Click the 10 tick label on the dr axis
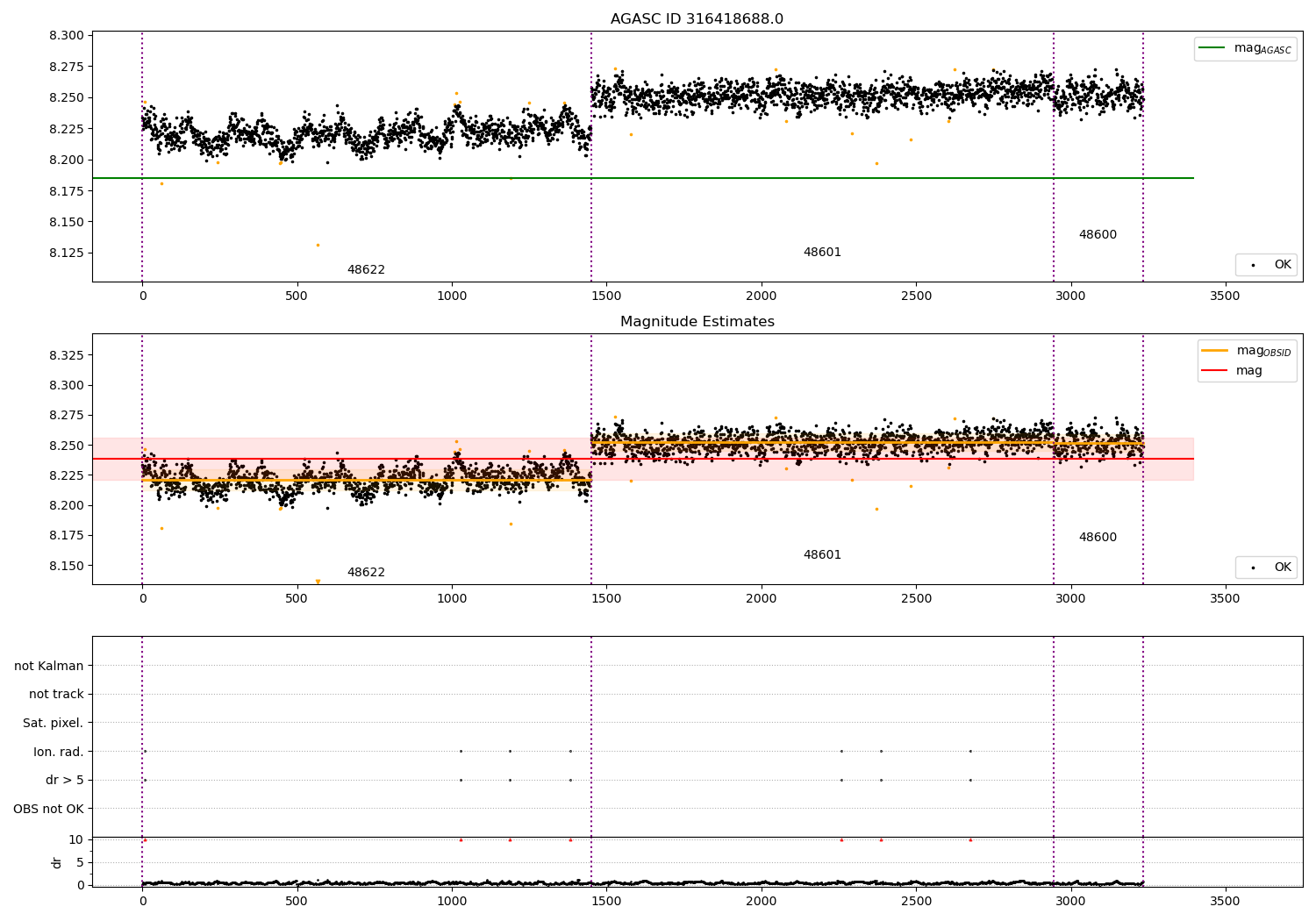This screenshot has height=921, width=1316. click(76, 839)
